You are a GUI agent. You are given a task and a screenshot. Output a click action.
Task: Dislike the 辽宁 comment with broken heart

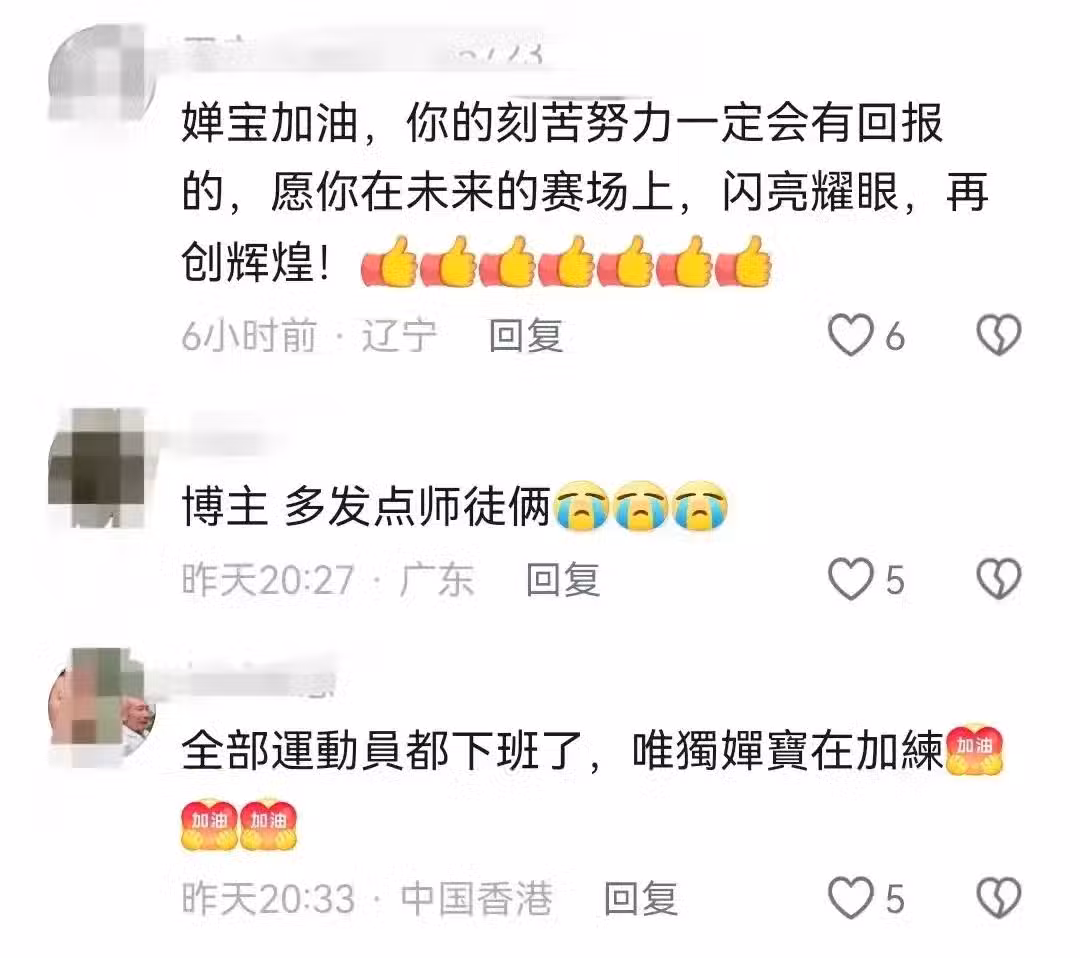click(999, 335)
